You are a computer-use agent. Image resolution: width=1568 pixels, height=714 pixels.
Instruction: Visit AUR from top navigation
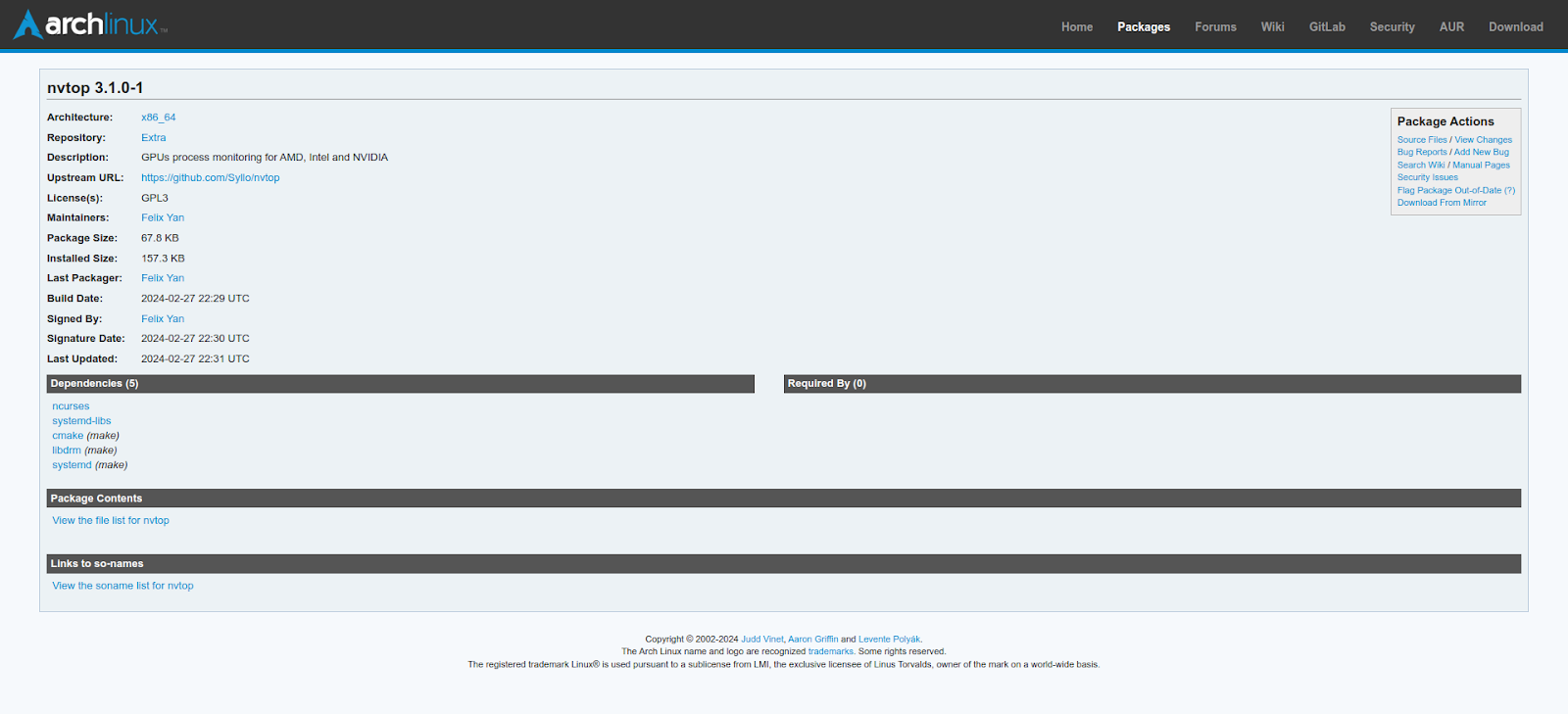1451,26
